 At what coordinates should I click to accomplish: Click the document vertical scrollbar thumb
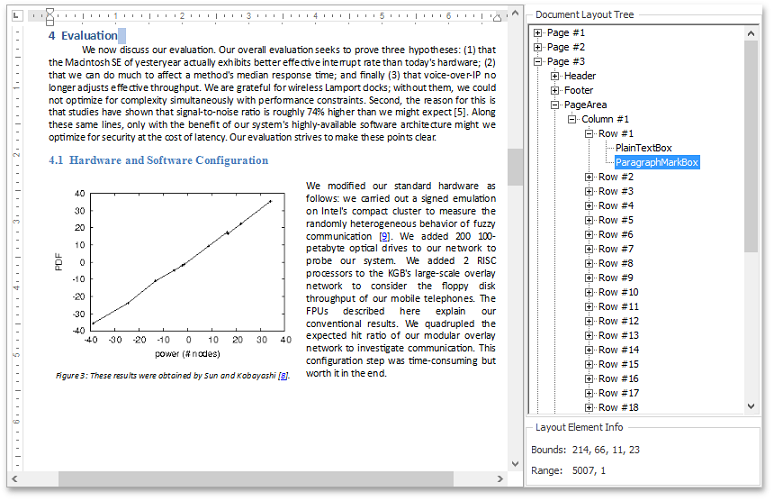pos(515,167)
